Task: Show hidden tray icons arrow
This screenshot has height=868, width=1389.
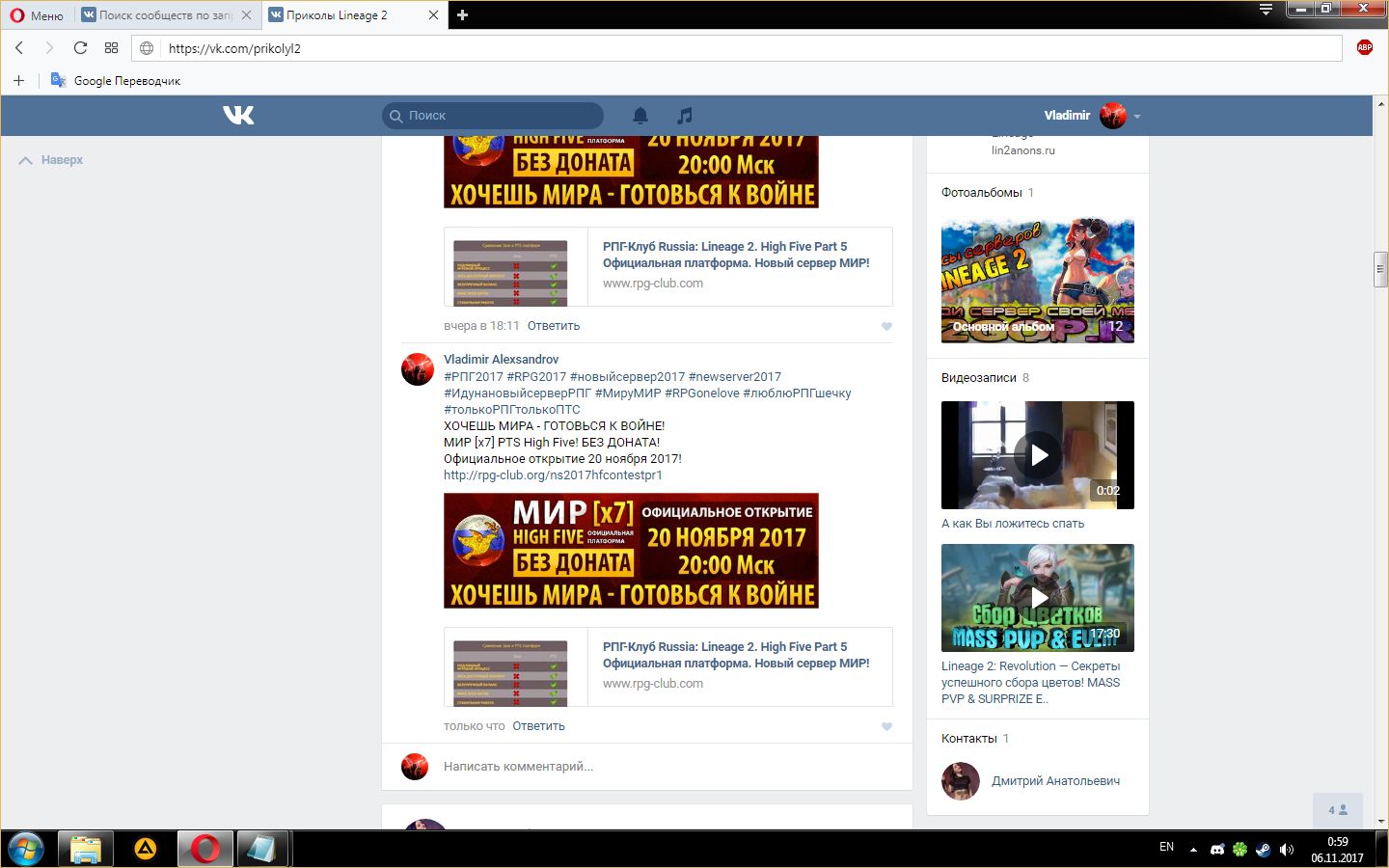Action: 1193,850
